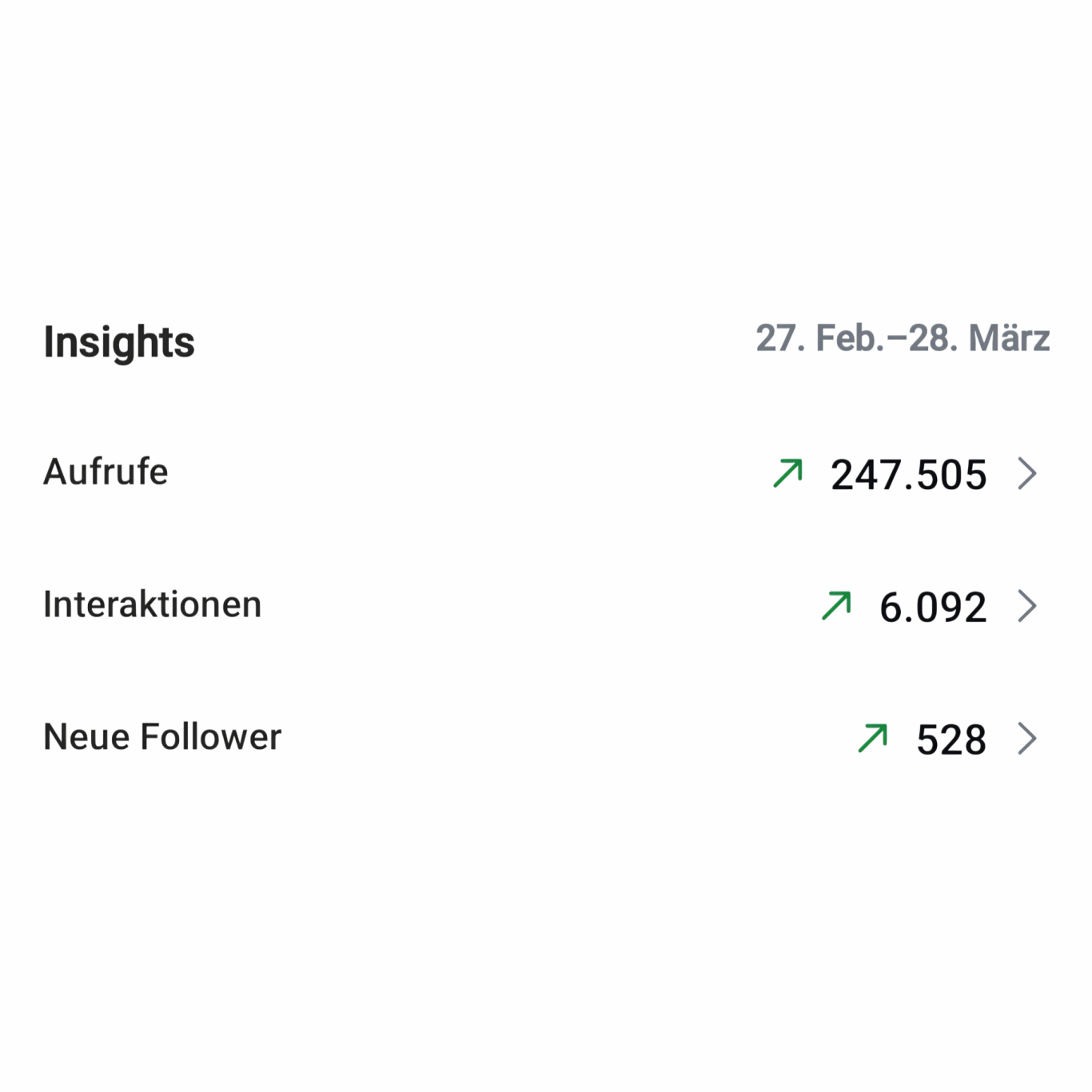Click the green upward arrow beside 247.505
Image resolution: width=1092 pixels, height=1092 pixels.
pos(787,473)
